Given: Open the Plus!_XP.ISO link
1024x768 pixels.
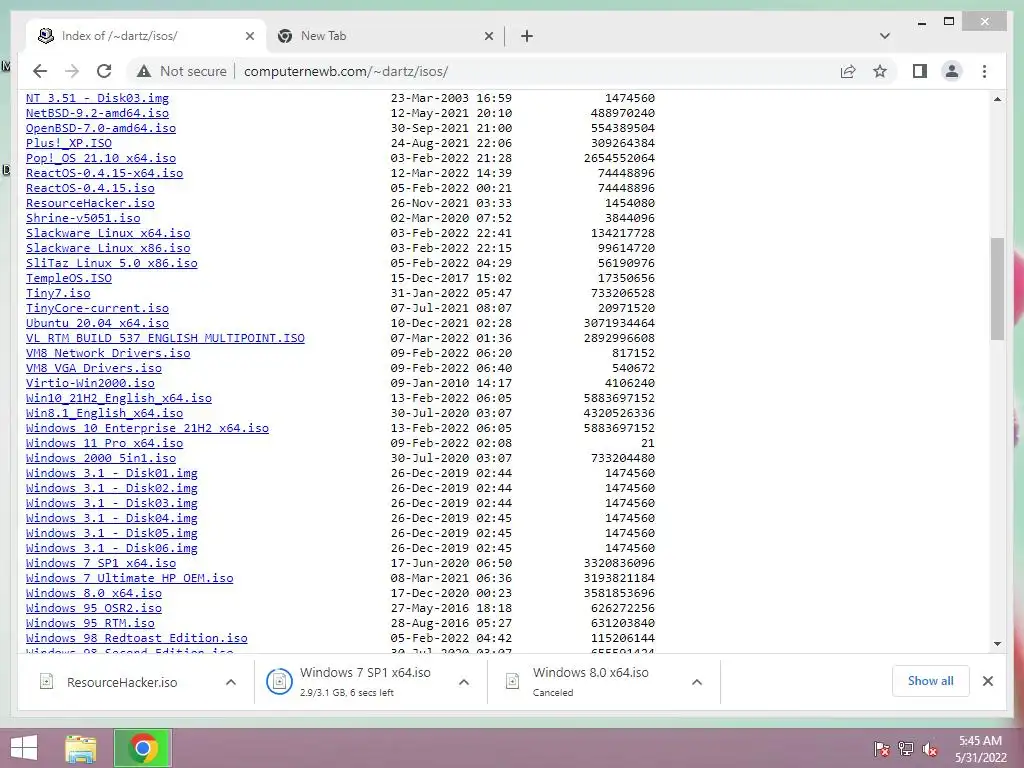Looking at the screenshot, I should click(69, 143).
